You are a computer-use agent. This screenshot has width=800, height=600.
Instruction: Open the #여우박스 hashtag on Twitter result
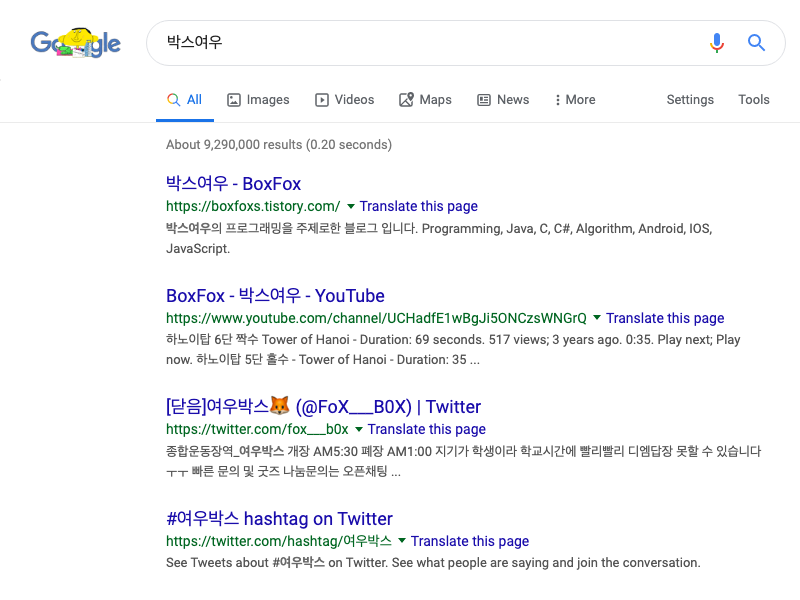[280, 518]
